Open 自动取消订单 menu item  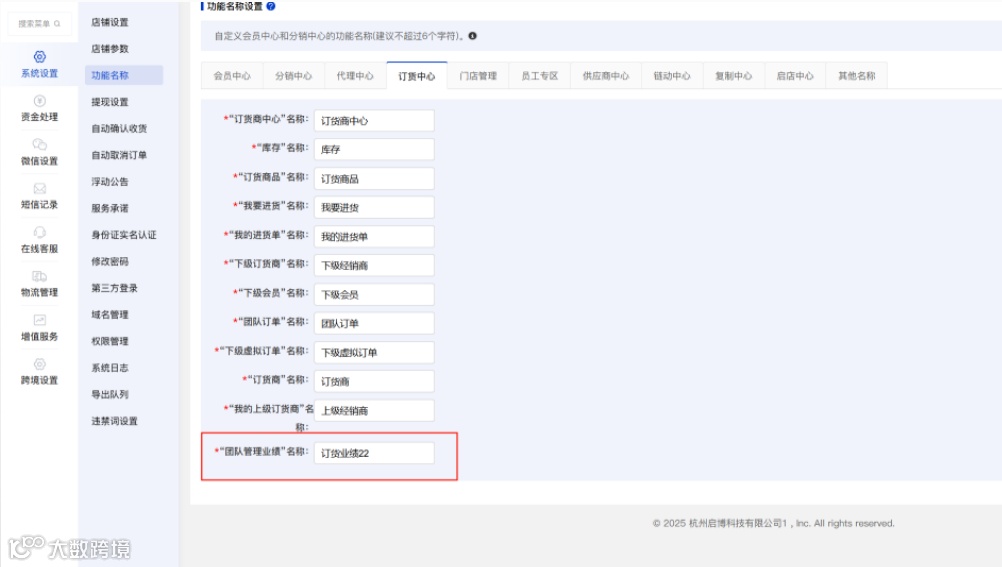coord(119,155)
